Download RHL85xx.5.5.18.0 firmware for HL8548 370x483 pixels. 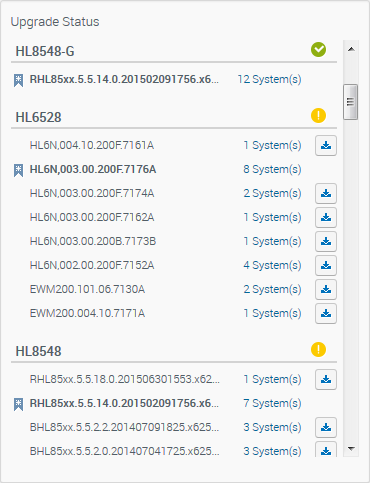pyautogui.click(x=326, y=379)
